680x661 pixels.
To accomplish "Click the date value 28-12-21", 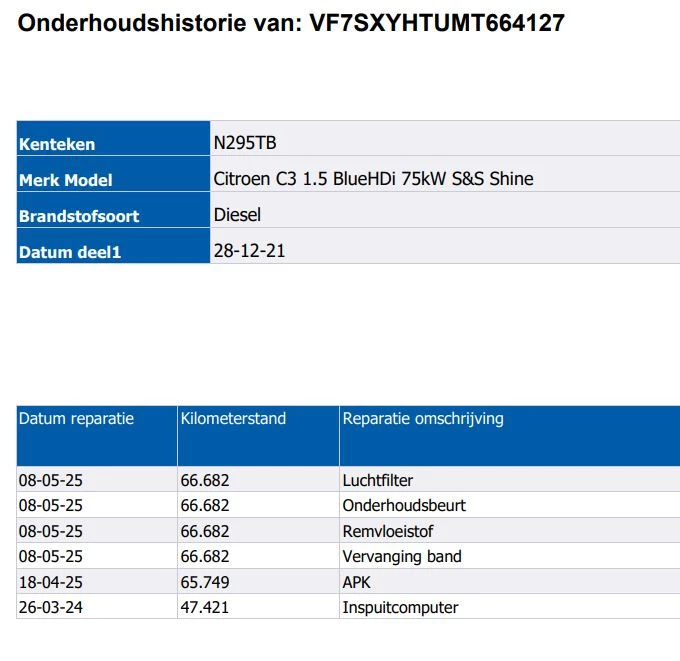I will pyautogui.click(x=249, y=251).
